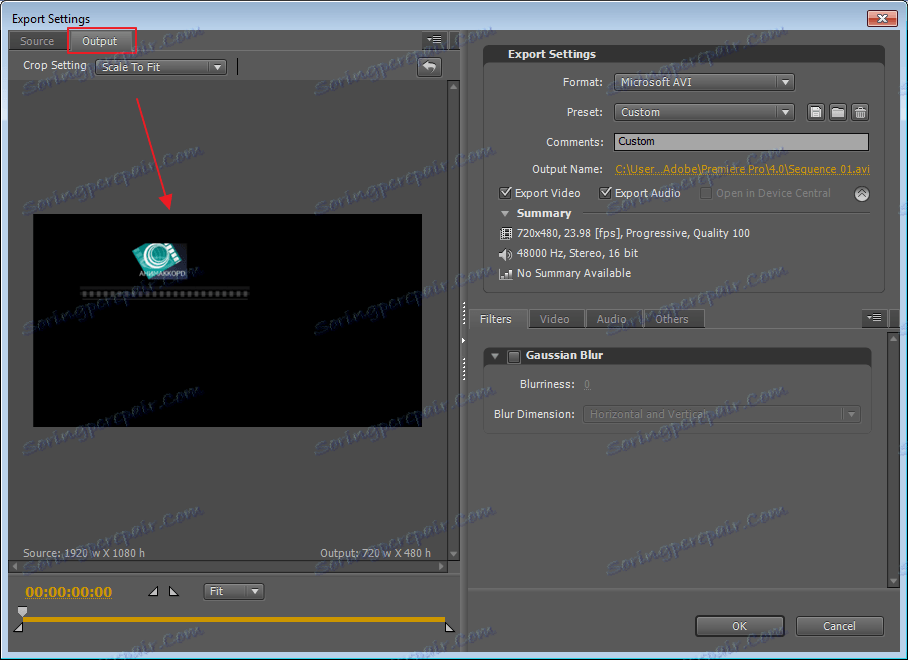The width and height of the screenshot is (908, 660).
Task: Select the Others tab
Action: 672,319
